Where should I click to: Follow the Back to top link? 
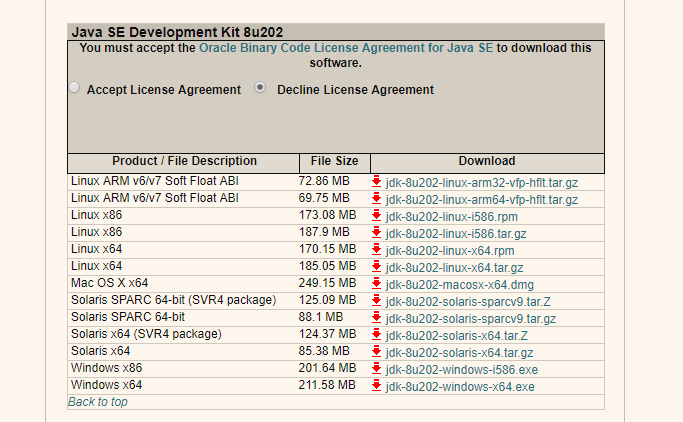(x=98, y=402)
